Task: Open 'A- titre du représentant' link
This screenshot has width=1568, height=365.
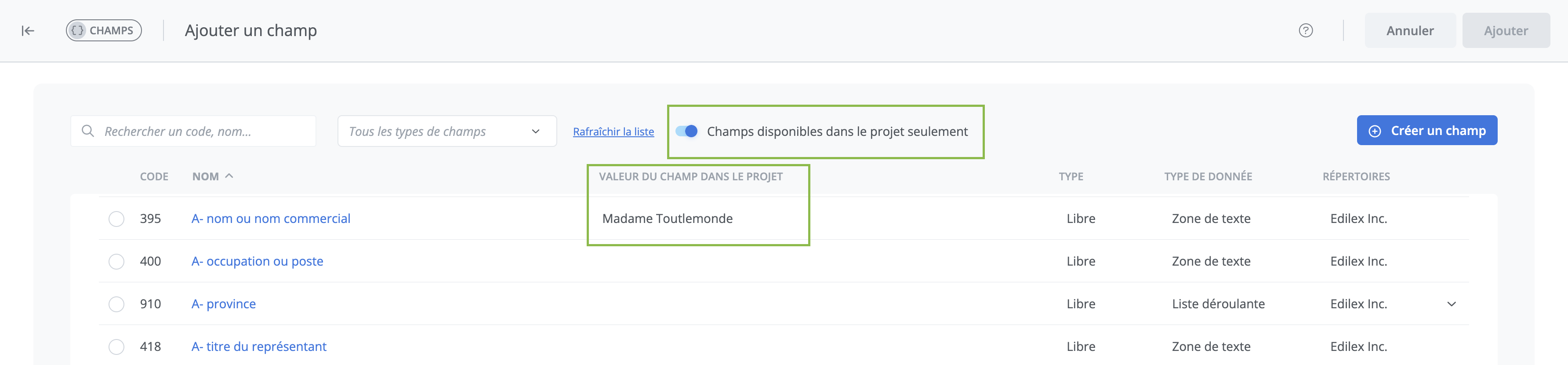Action: point(259,347)
